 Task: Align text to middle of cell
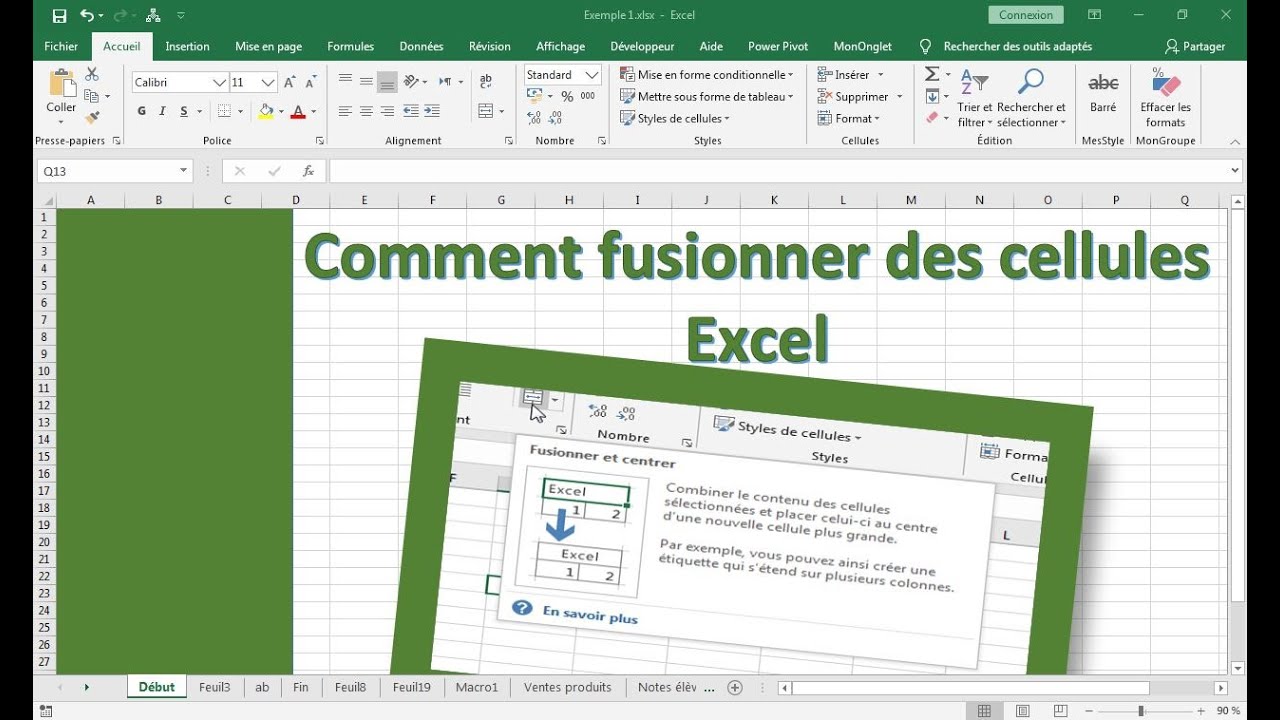(x=366, y=81)
